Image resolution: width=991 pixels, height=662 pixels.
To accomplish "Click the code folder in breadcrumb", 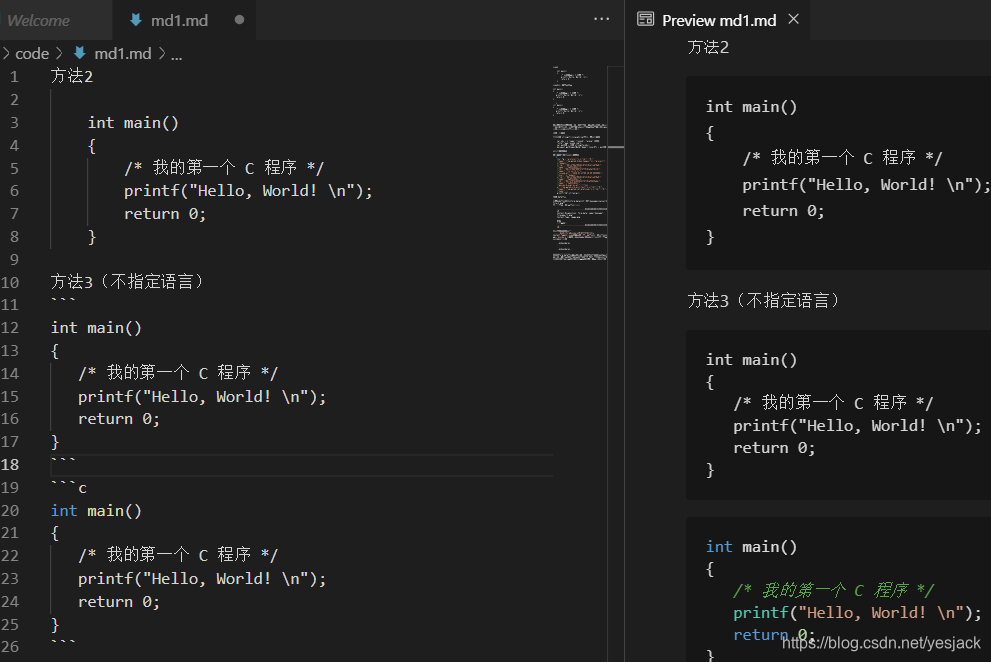I will tap(32, 54).
